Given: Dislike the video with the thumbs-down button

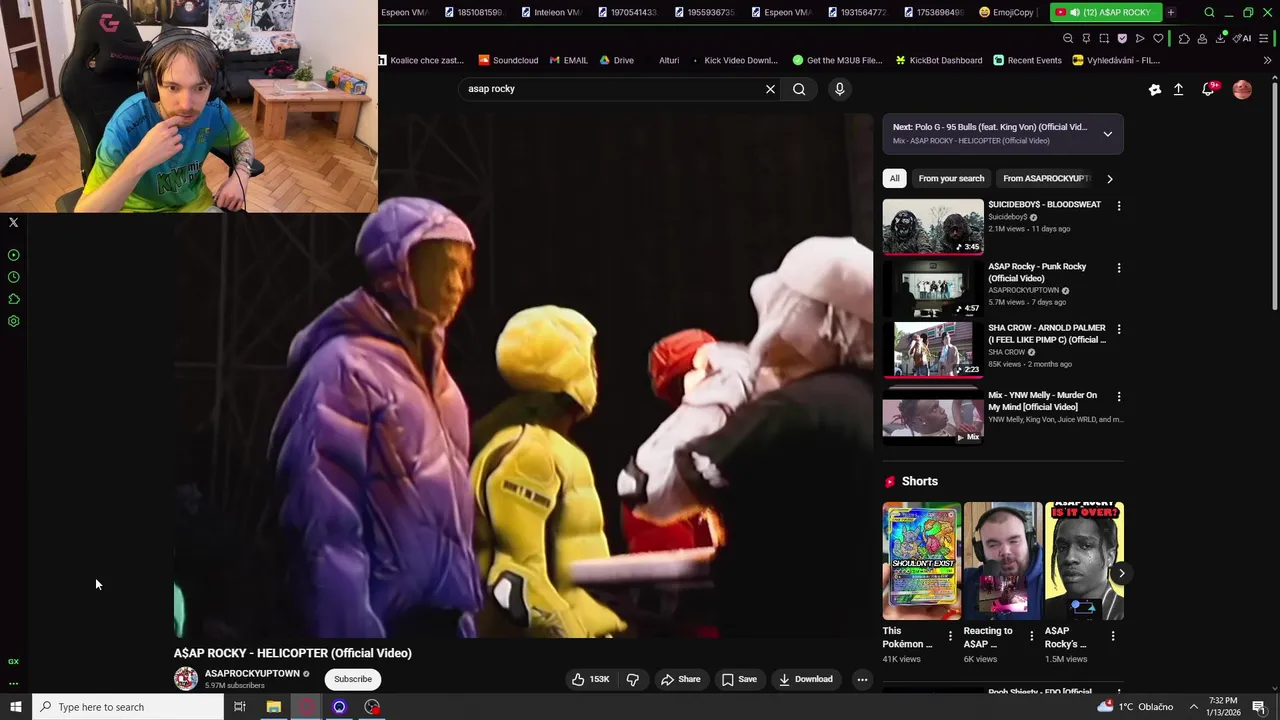Looking at the screenshot, I should [633, 679].
